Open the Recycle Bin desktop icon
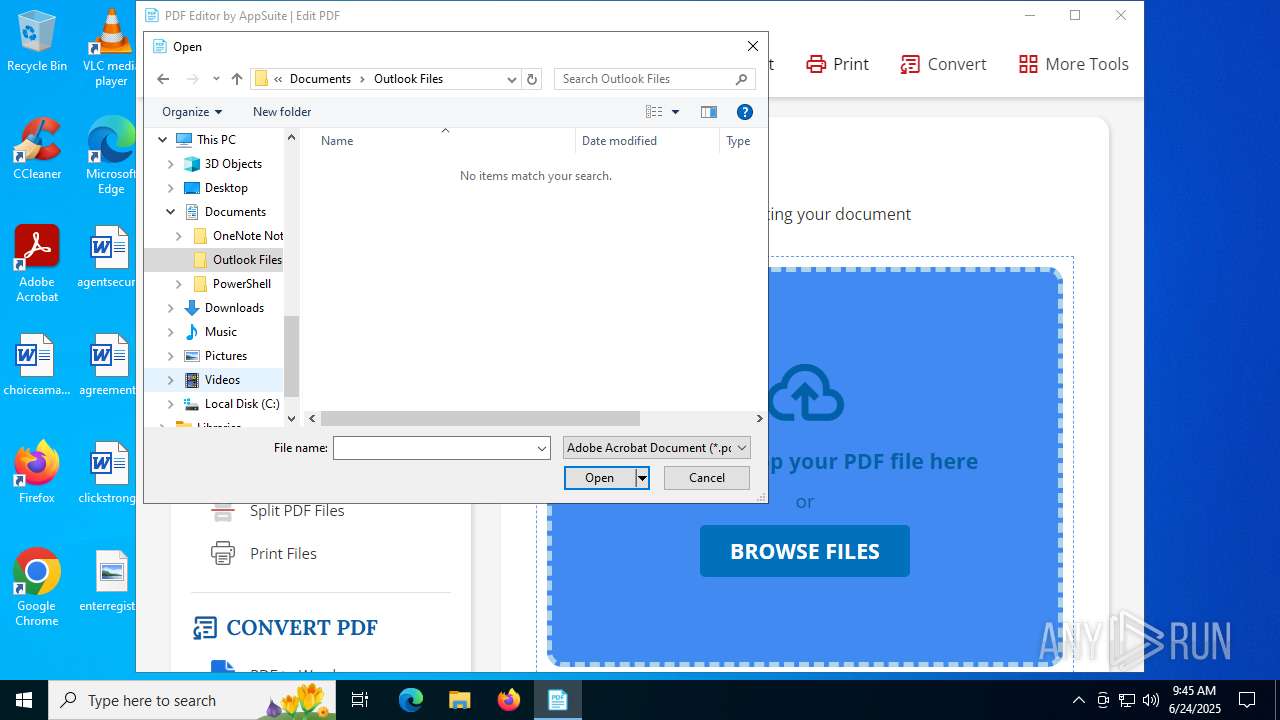The width and height of the screenshot is (1280, 720). (x=37, y=42)
